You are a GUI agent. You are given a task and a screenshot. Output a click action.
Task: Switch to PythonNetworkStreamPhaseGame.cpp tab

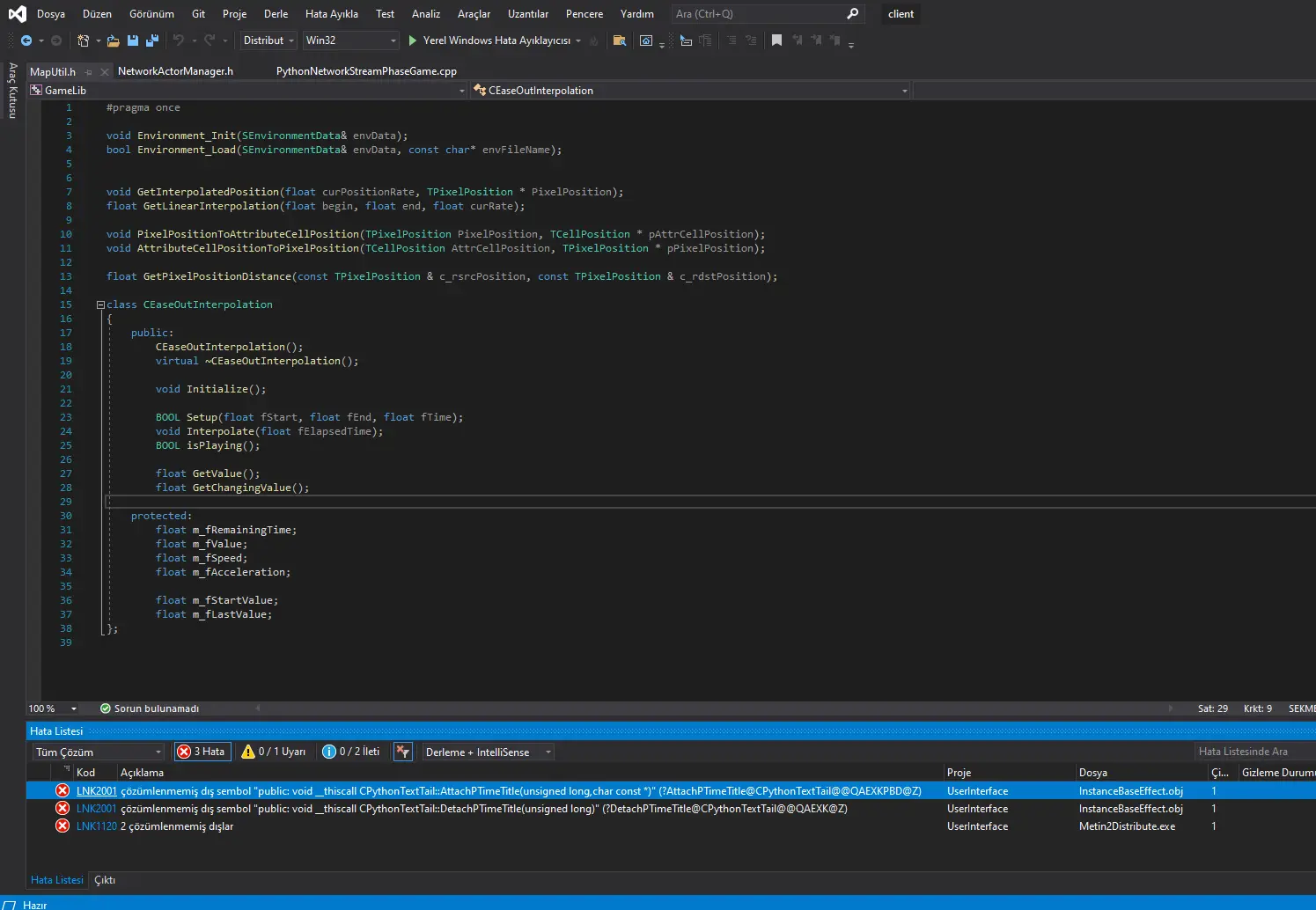[366, 71]
